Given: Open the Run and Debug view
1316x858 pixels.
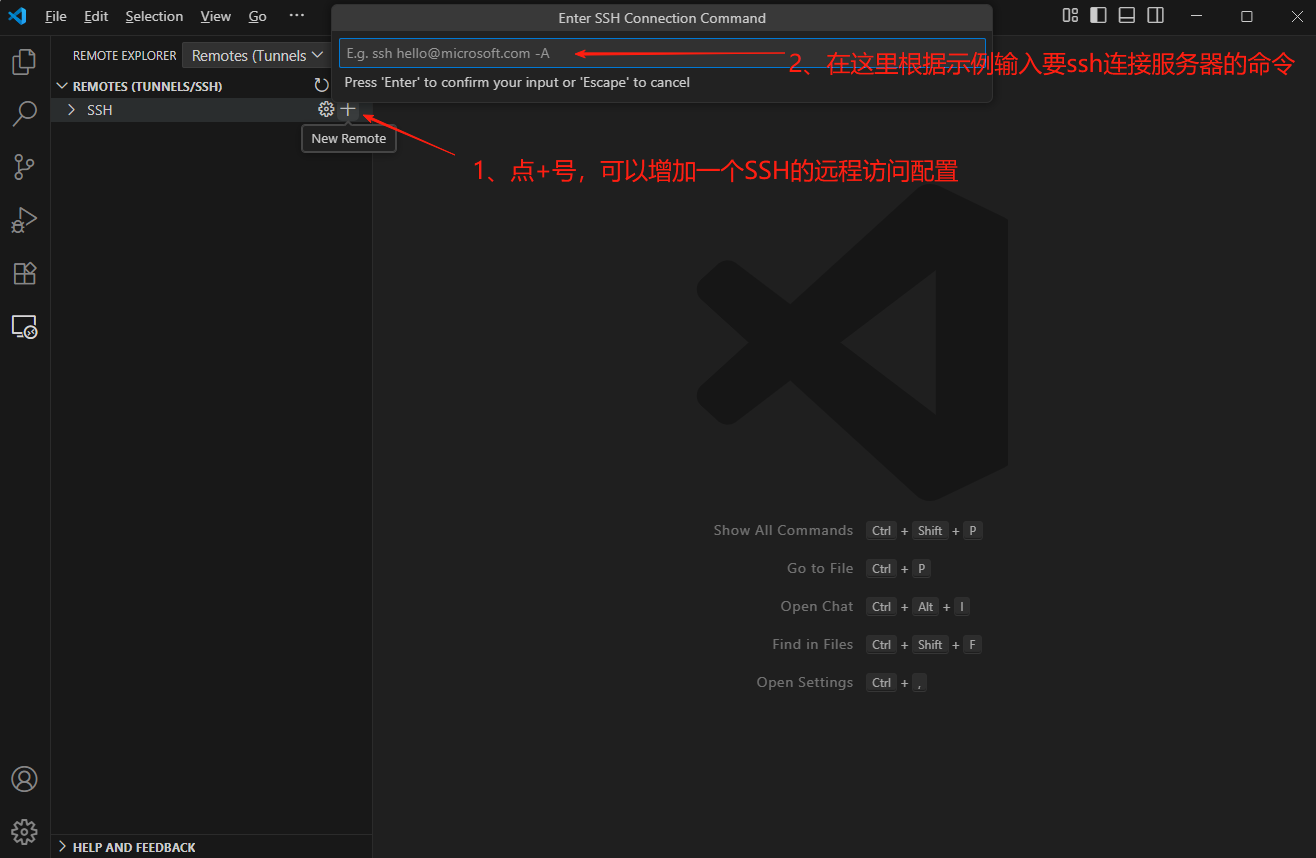Looking at the screenshot, I should point(24,220).
